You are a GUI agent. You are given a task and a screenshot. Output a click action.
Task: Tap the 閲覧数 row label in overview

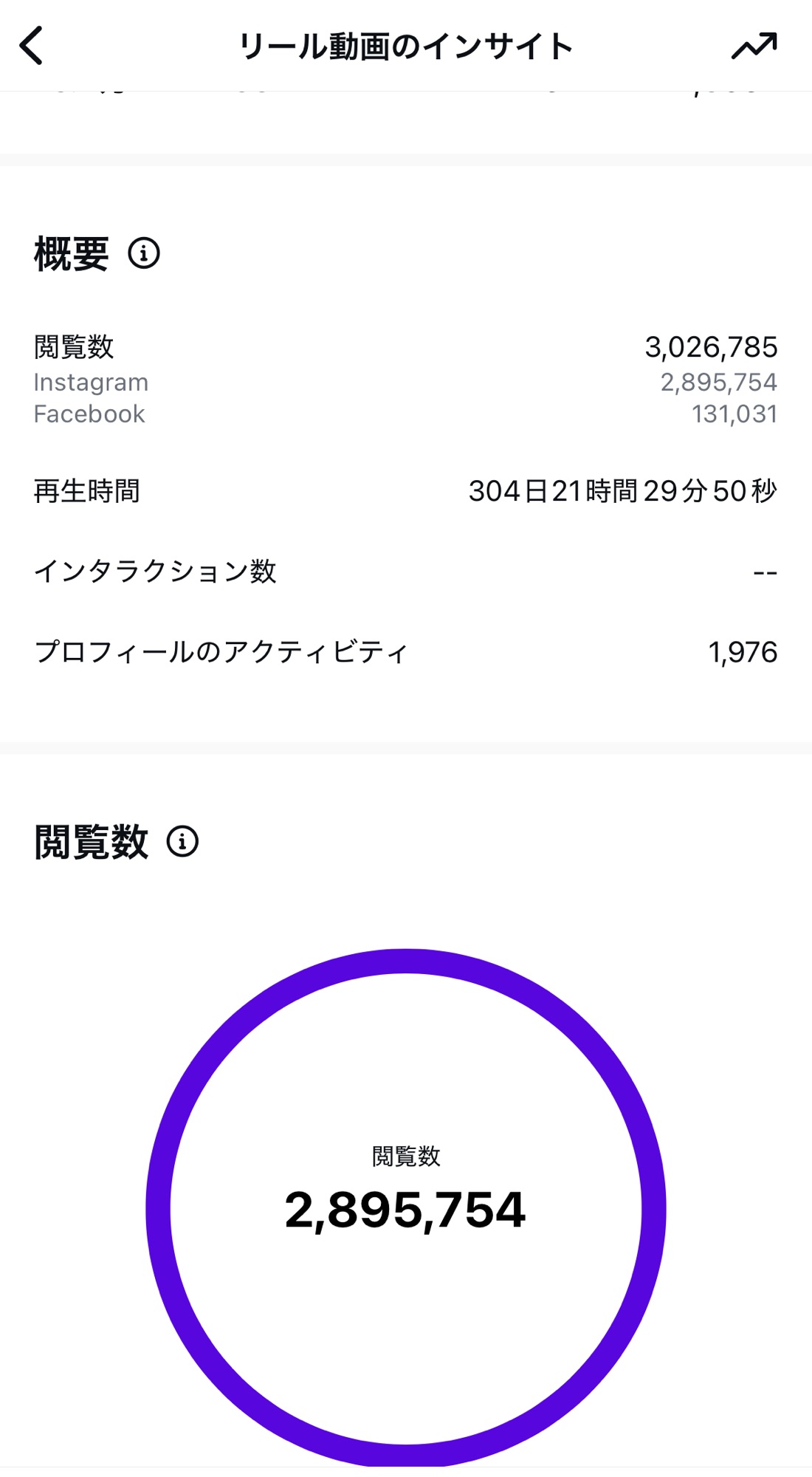coord(74,347)
